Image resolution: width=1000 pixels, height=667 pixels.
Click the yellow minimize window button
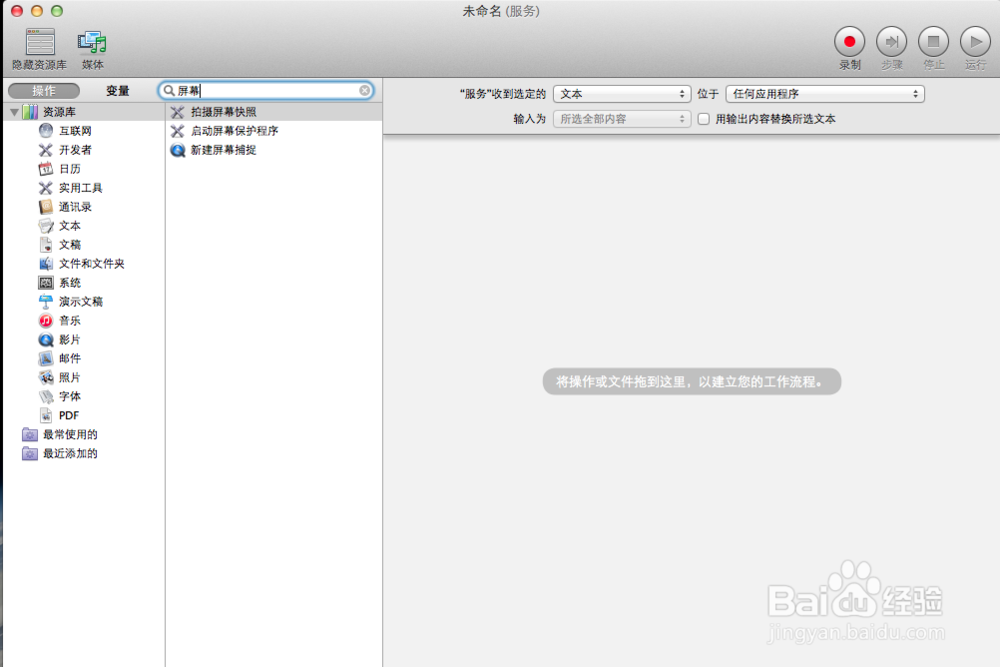[x=37, y=11]
